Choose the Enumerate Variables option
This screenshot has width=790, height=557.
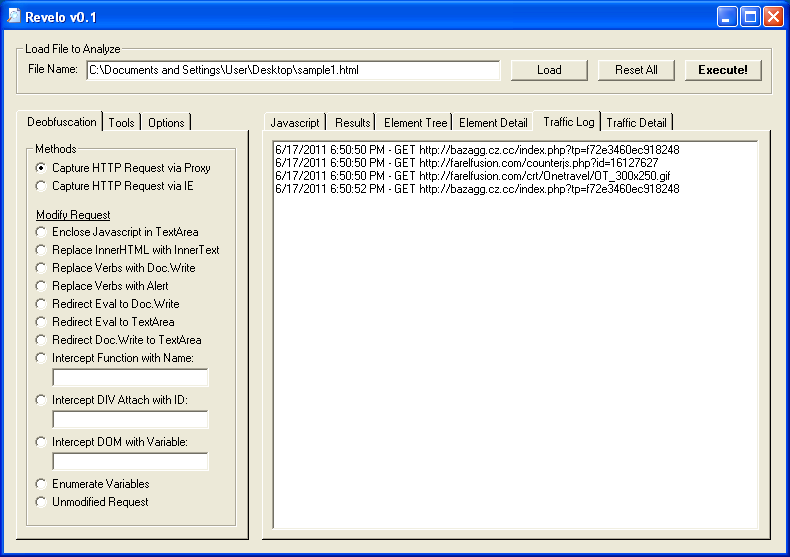click(41, 484)
